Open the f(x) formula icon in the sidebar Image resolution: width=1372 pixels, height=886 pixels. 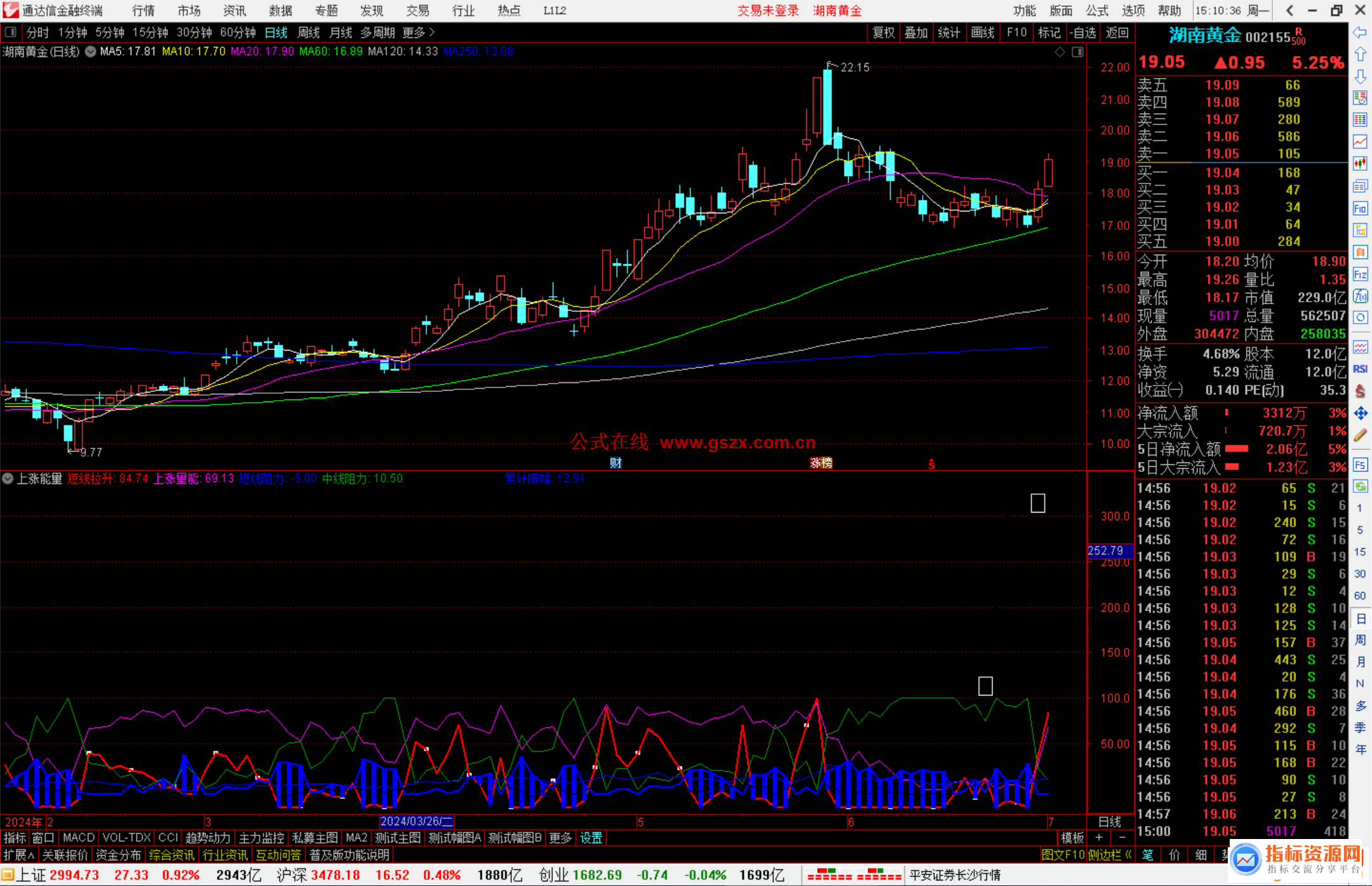tap(1360, 296)
